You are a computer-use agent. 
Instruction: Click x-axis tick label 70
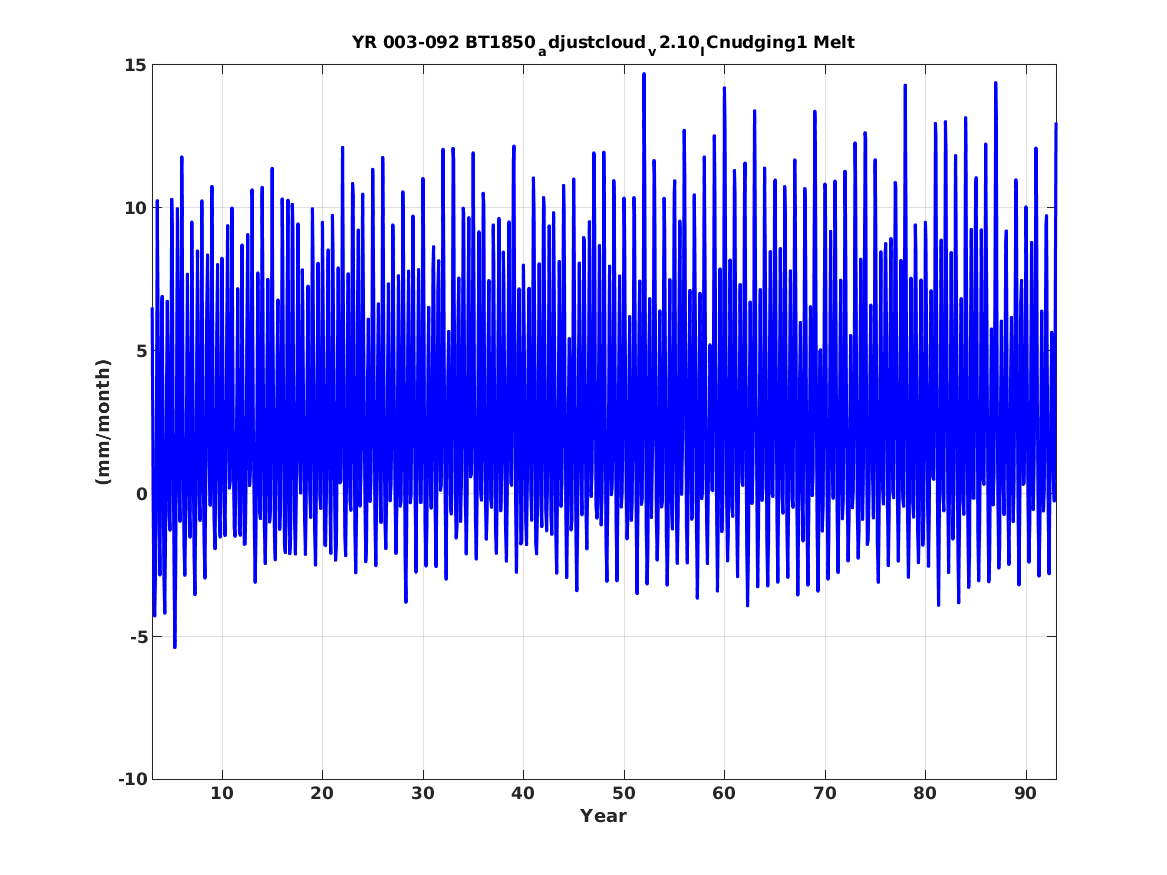pos(825,794)
